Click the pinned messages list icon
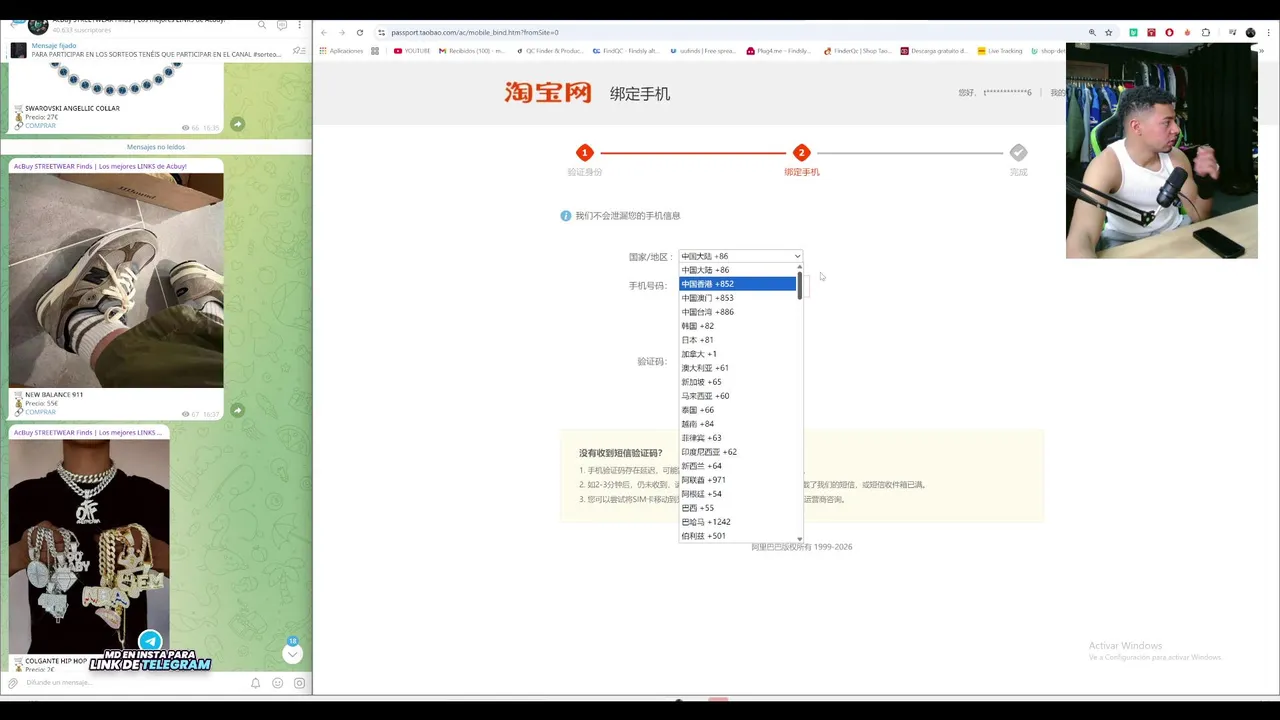The height and width of the screenshot is (720, 1280). coord(298,50)
